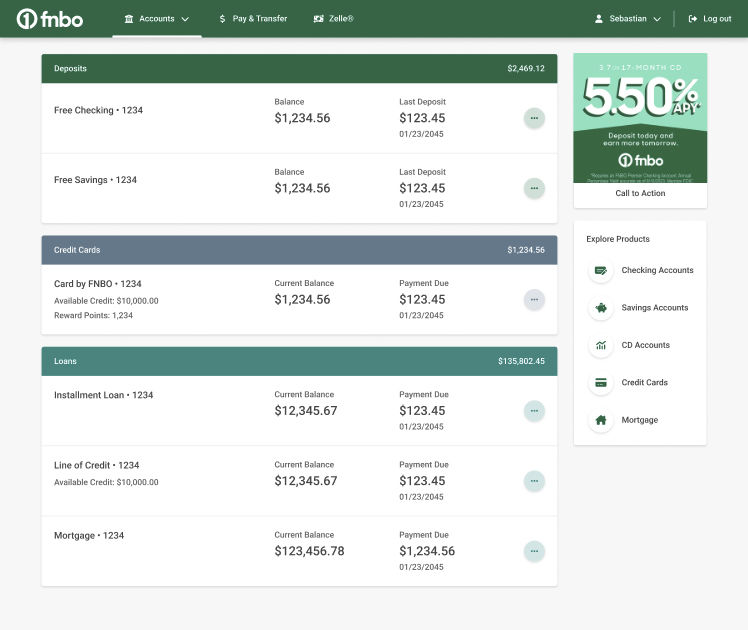The image size is (748, 630).
Task: Click the Mortgage house icon
Action: coord(601,420)
